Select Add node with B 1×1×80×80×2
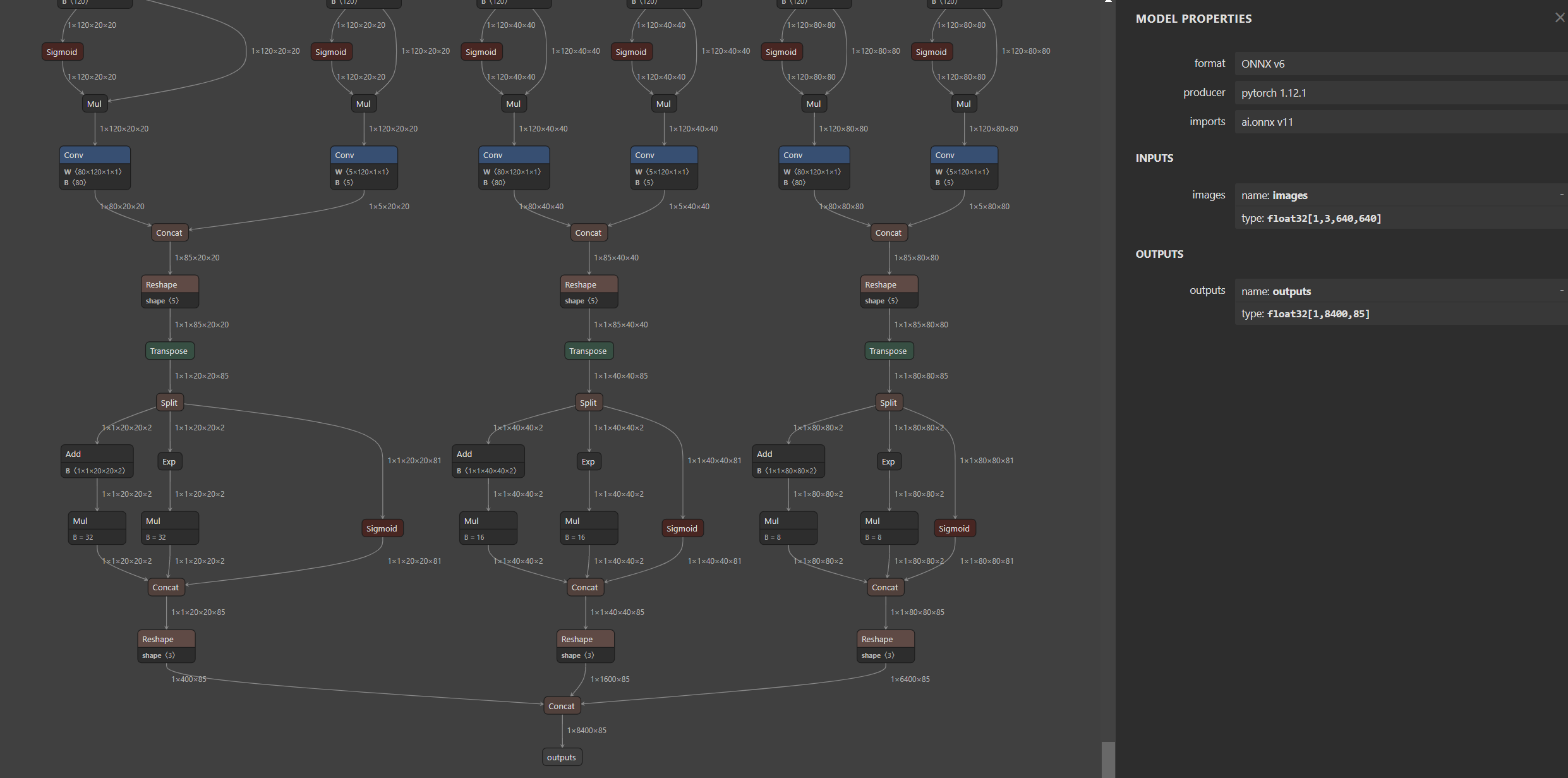Viewport: 1568px width, 778px height. pos(788,461)
